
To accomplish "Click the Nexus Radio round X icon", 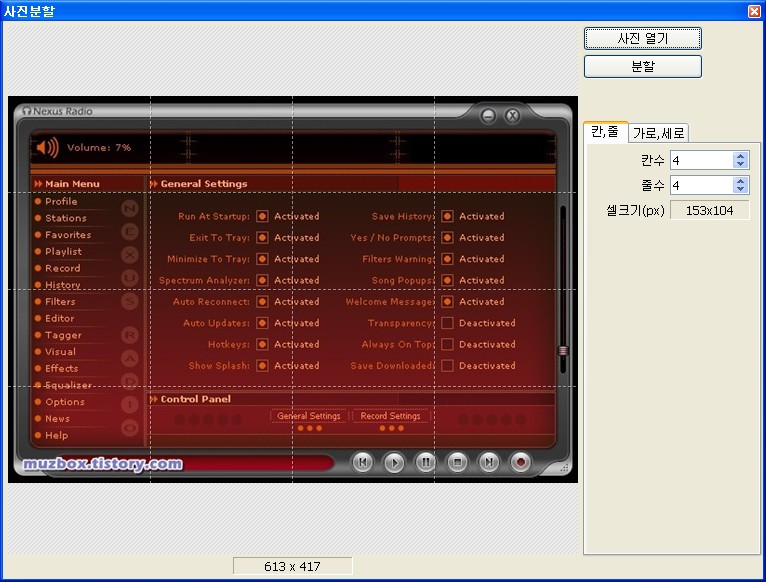I will point(512,116).
